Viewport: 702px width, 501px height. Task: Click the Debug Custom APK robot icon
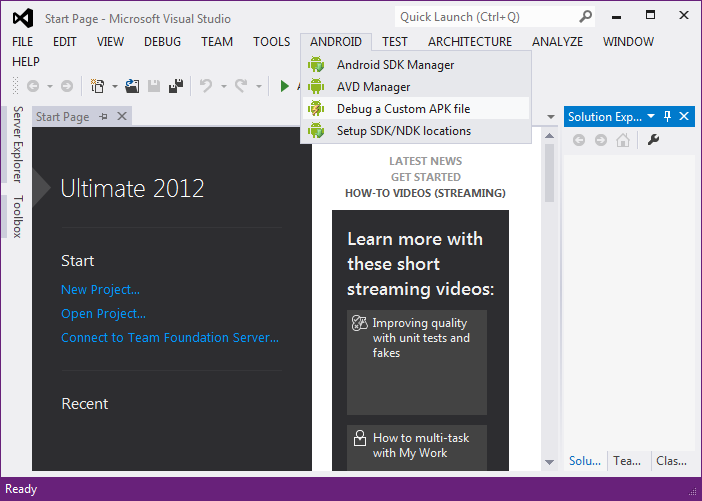(x=316, y=108)
